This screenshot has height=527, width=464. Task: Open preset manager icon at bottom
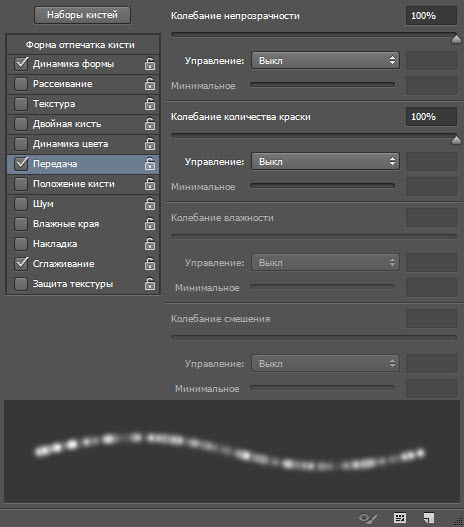(x=400, y=518)
